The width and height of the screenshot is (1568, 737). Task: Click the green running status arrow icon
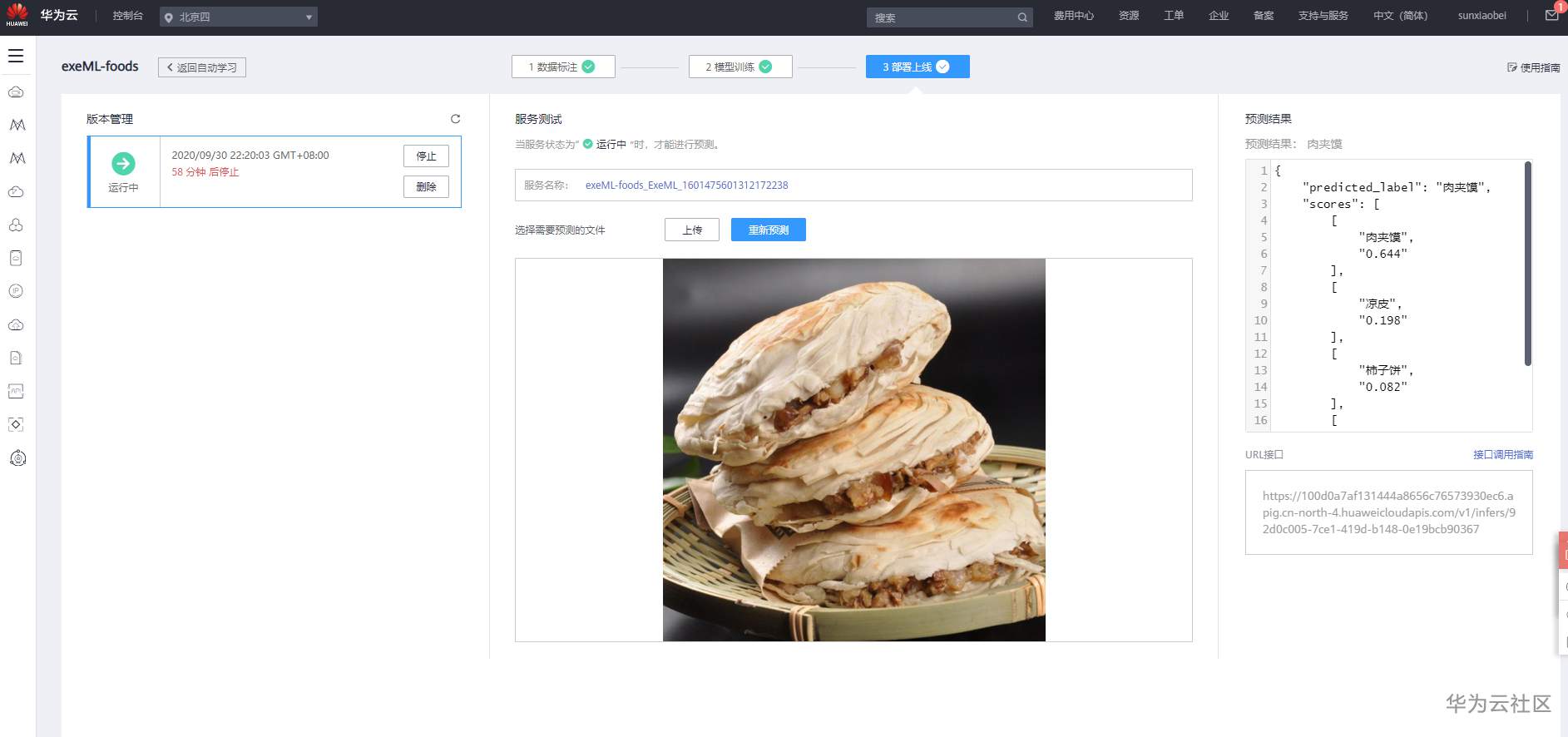coord(123,164)
